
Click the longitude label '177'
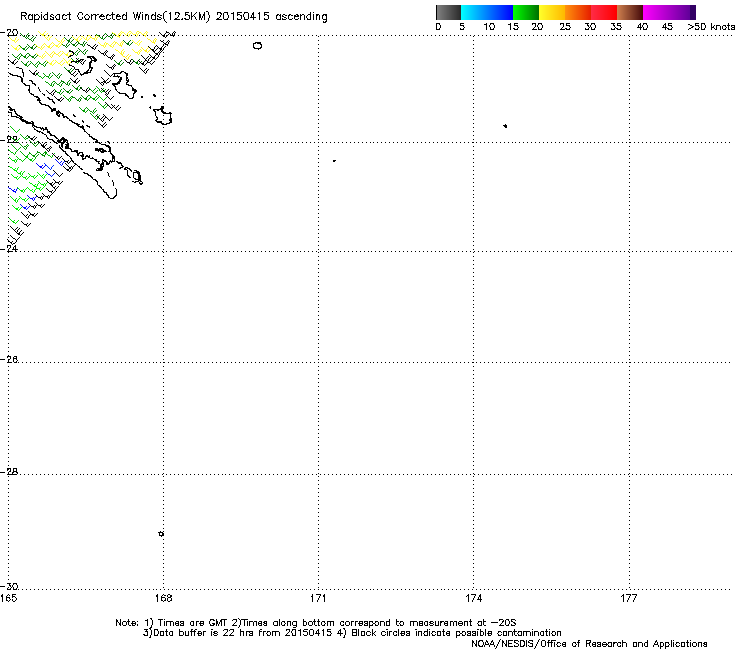click(629, 599)
